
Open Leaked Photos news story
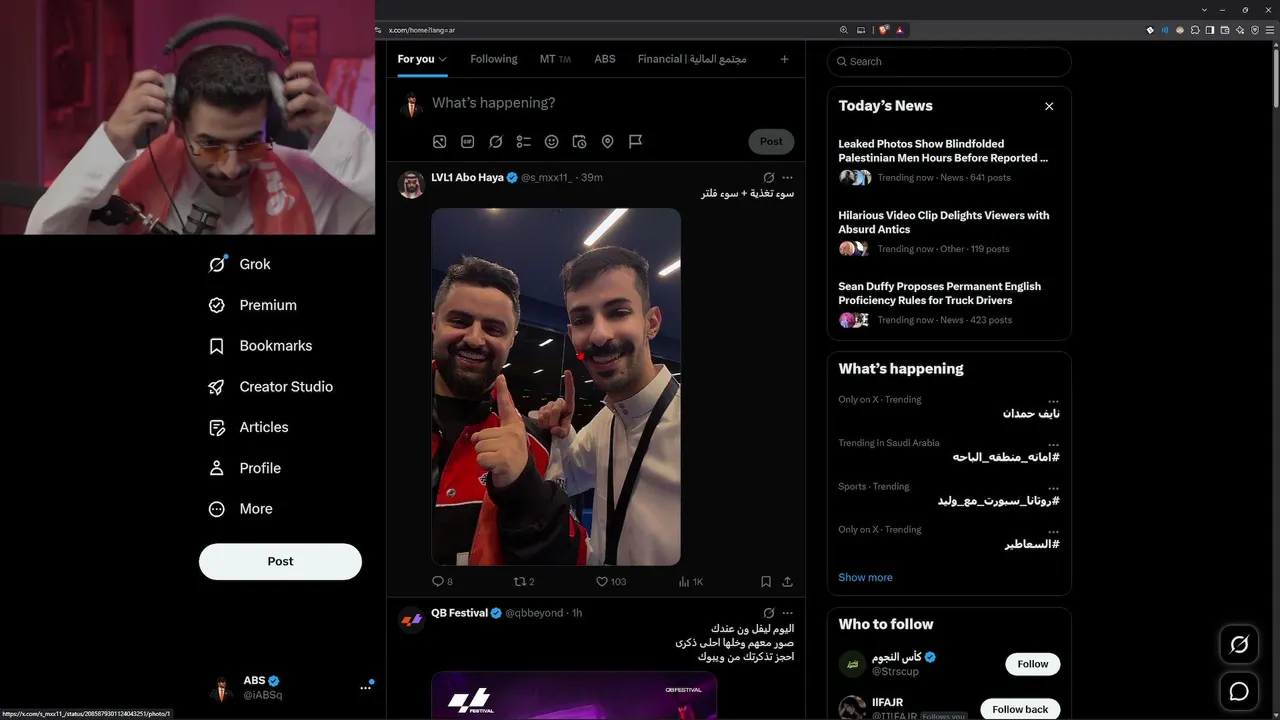tap(943, 151)
